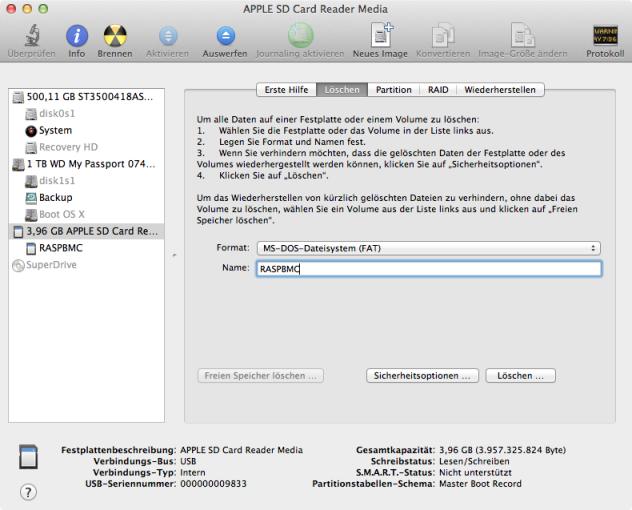Select disk1s1 in the sidebar
This screenshot has height=510, width=632.
[x=86, y=181]
